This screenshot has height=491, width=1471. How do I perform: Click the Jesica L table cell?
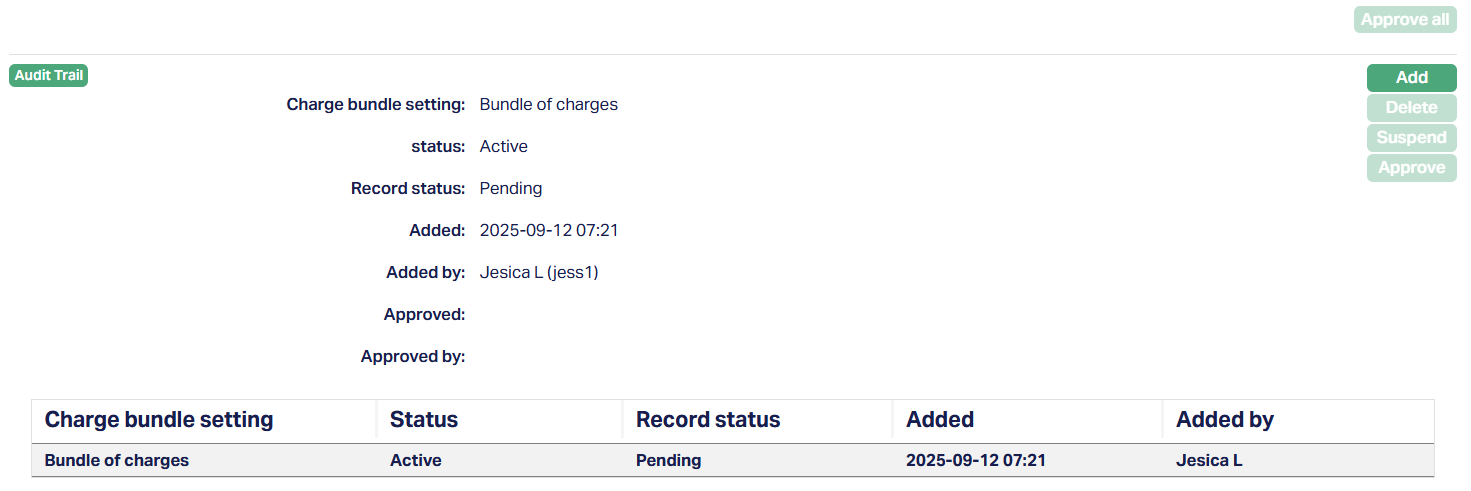1209,461
